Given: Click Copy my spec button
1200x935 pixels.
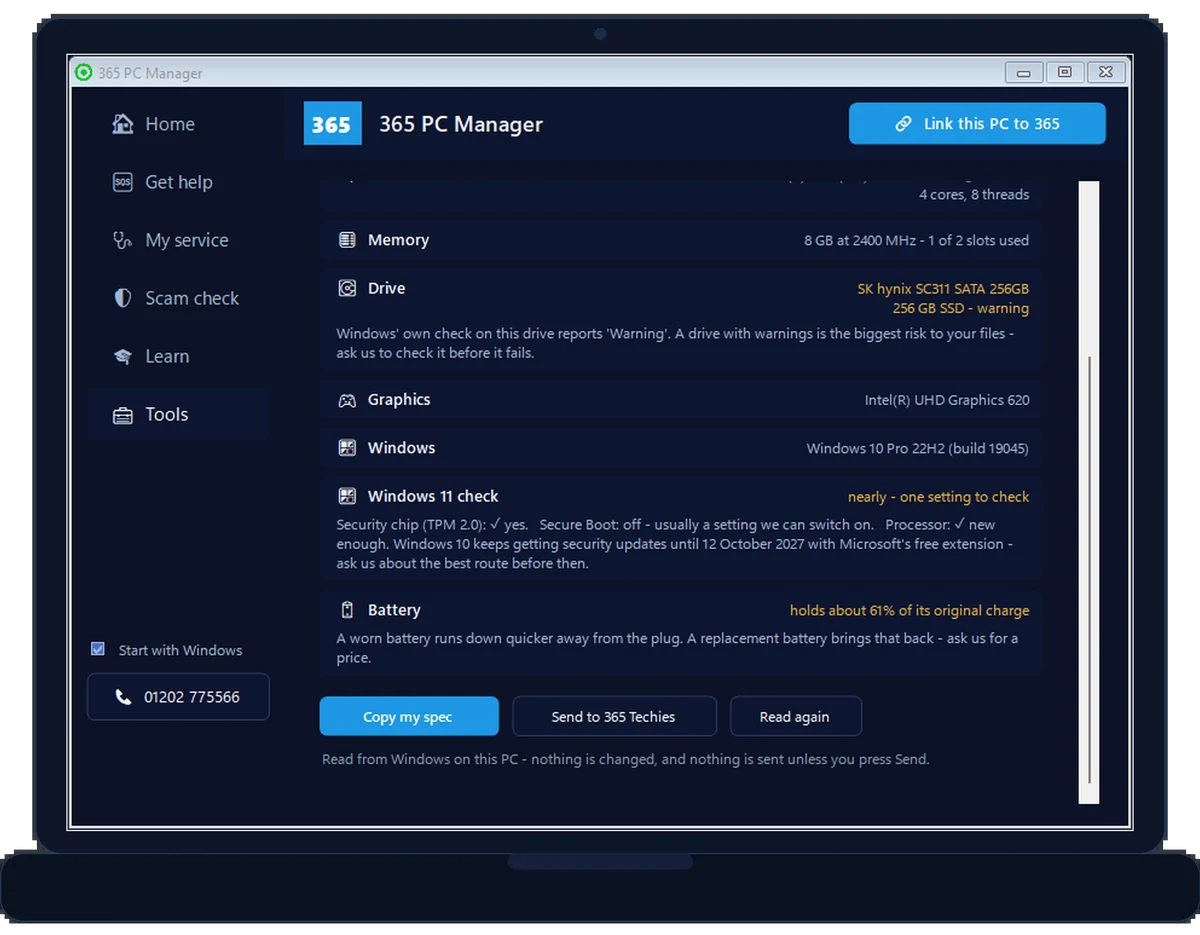Looking at the screenshot, I should pos(409,716).
